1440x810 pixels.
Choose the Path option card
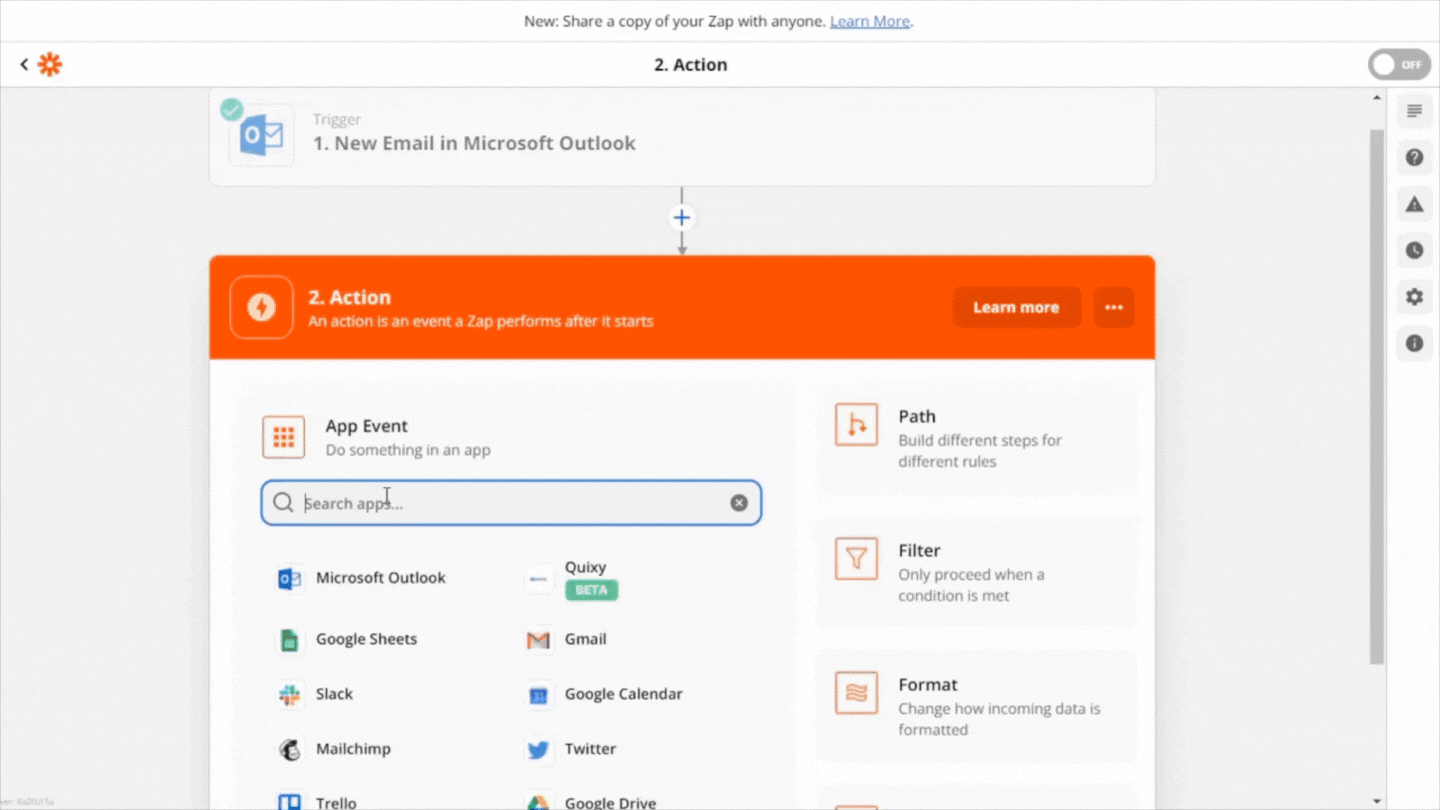pyautogui.click(x=976, y=439)
